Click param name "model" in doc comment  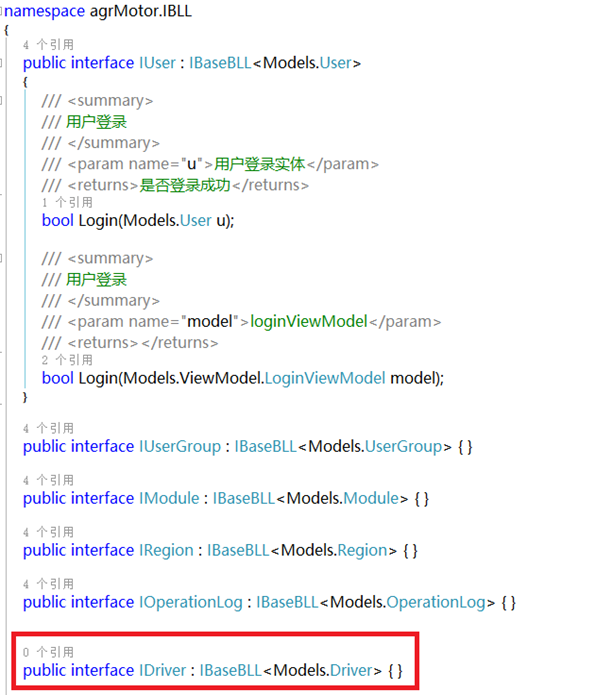click(x=210, y=321)
